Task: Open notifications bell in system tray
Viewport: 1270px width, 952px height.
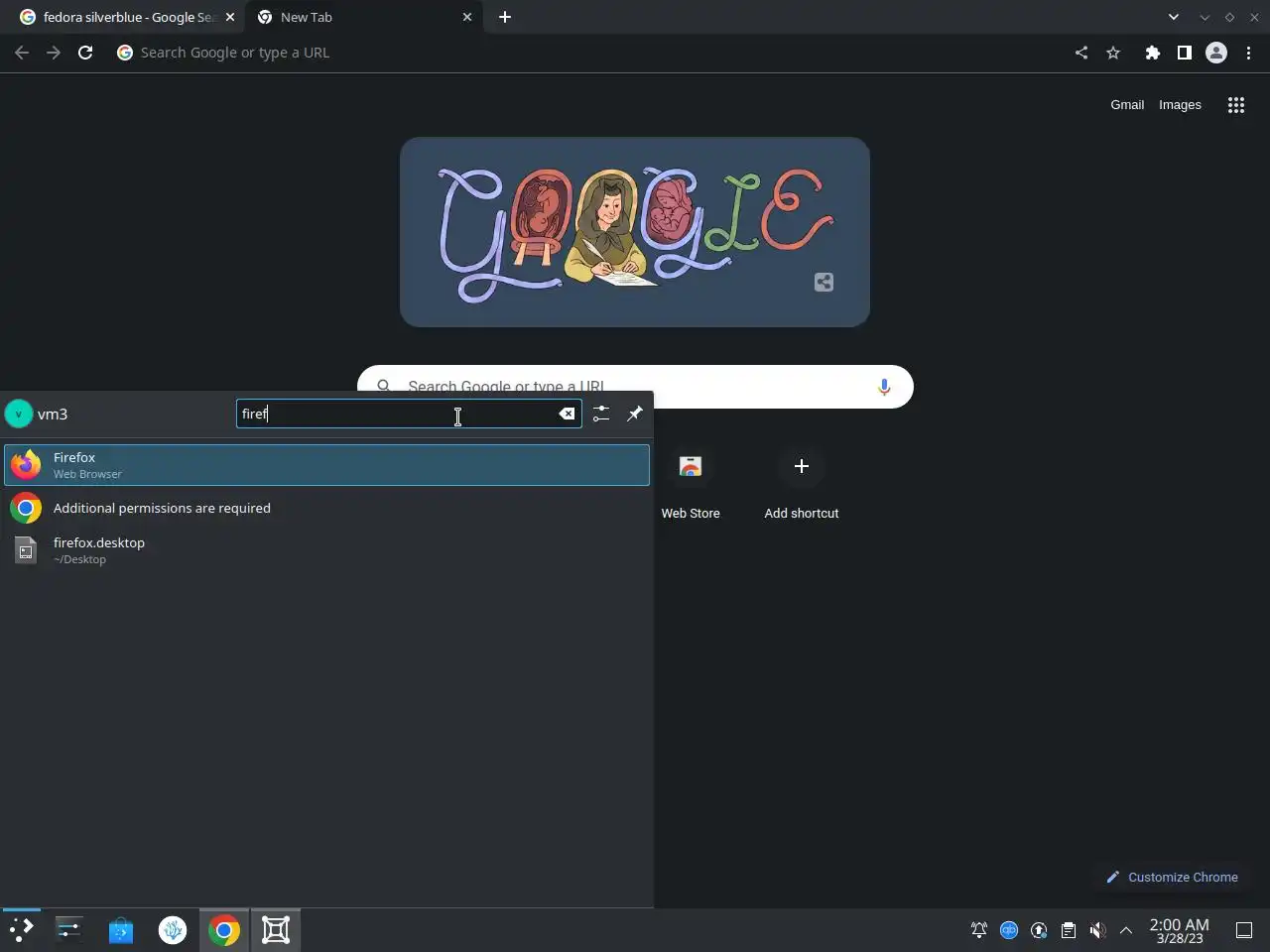Action: [x=979, y=930]
